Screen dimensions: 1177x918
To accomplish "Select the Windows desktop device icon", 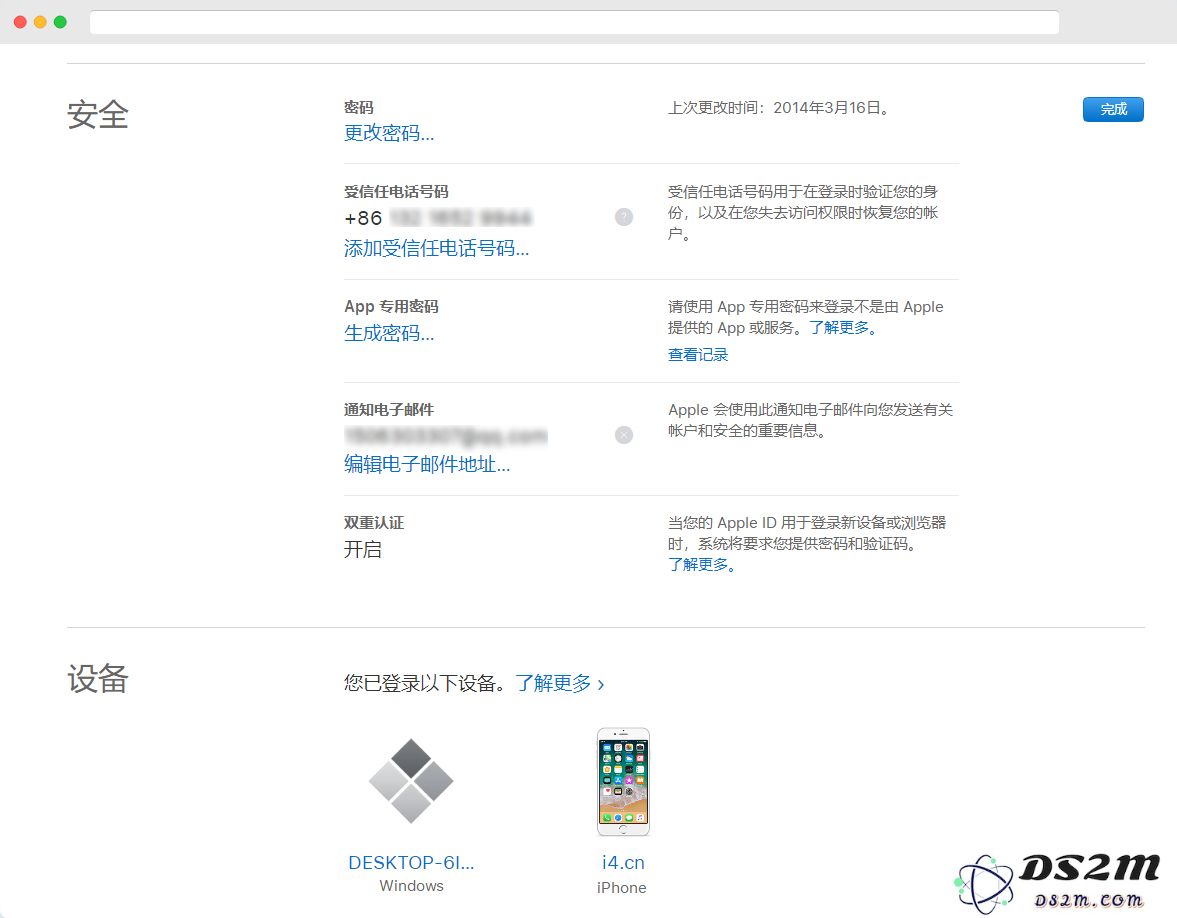I will point(411,781).
